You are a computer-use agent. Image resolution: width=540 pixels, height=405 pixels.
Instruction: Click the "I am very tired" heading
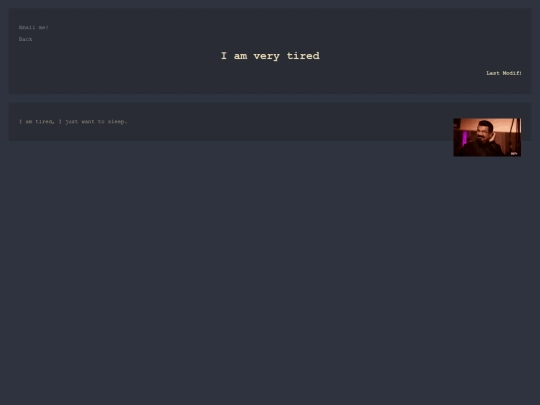tap(270, 56)
